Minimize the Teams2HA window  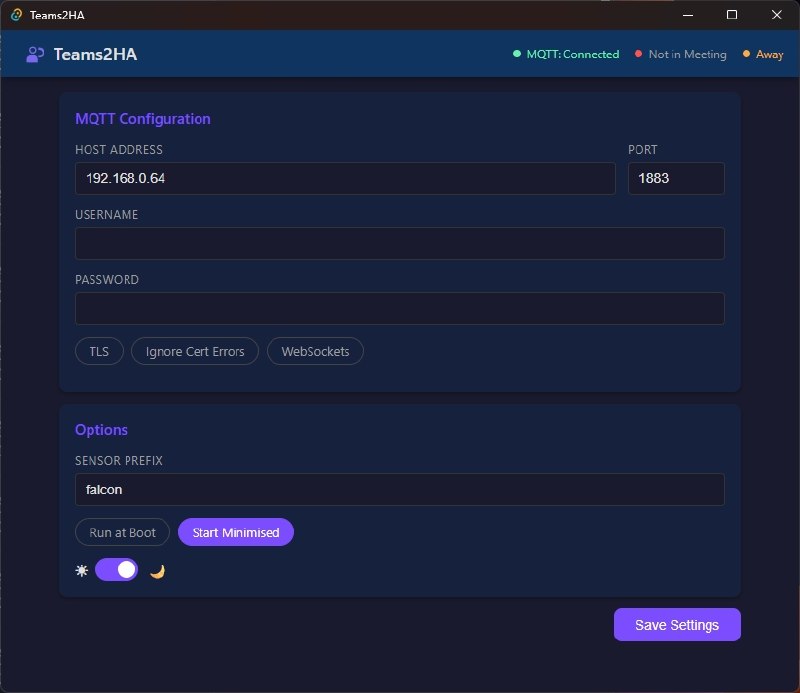(x=688, y=15)
